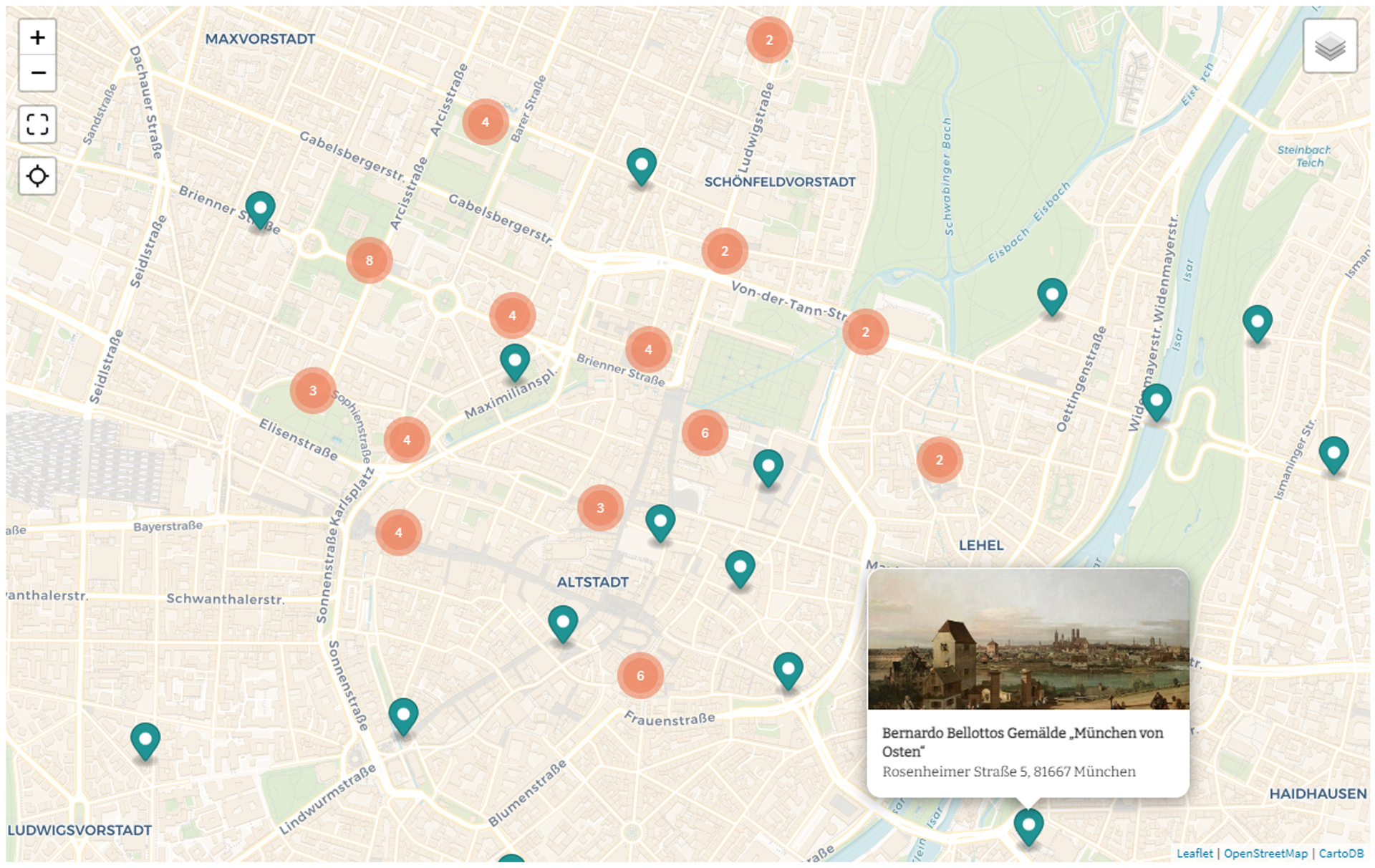1375x868 pixels.
Task: Open cluster of 4 beside Brienner Straße label
Action: tap(649, 350)
